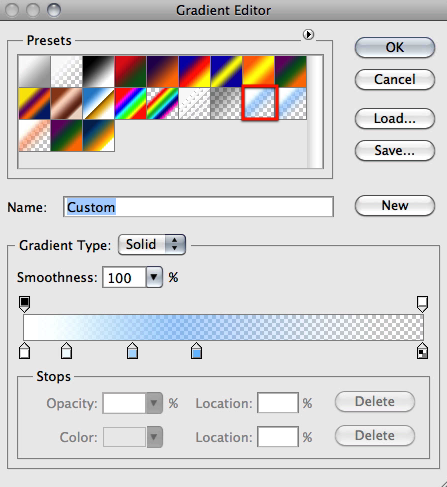
Task: Click OK to confirm the gradient
Action: tap(395, 47)
